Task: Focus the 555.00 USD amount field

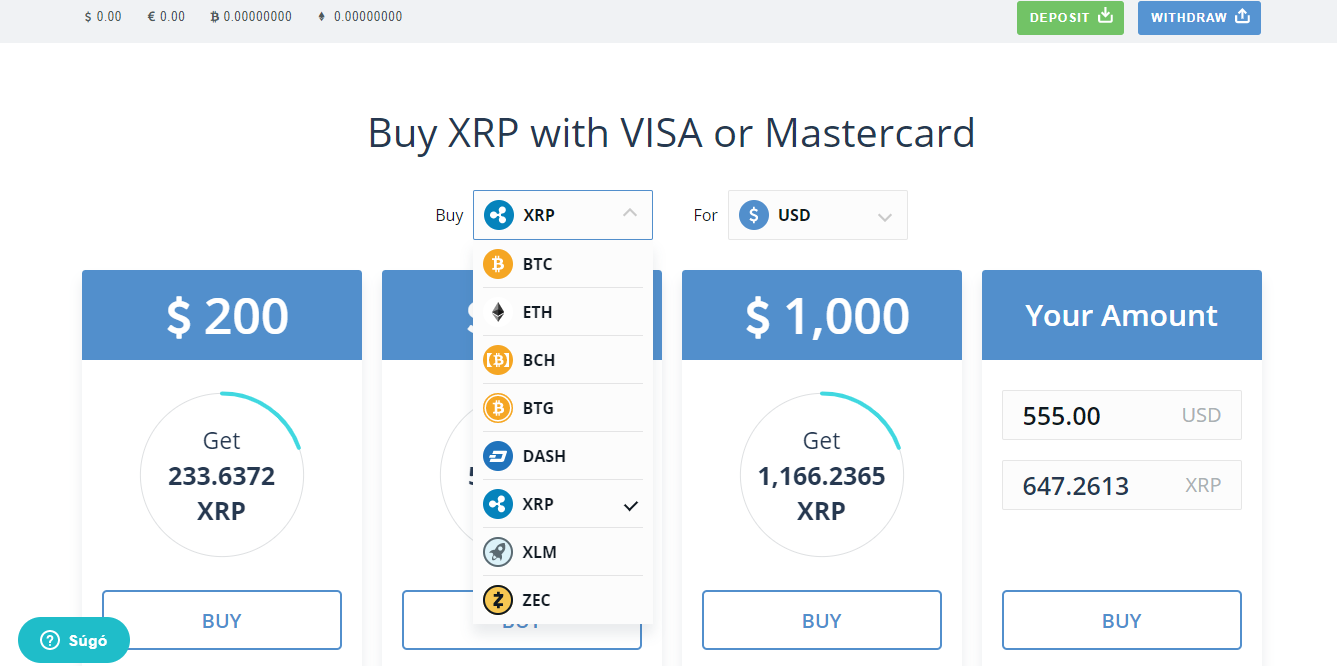Action: click(x=1122, y=415)
